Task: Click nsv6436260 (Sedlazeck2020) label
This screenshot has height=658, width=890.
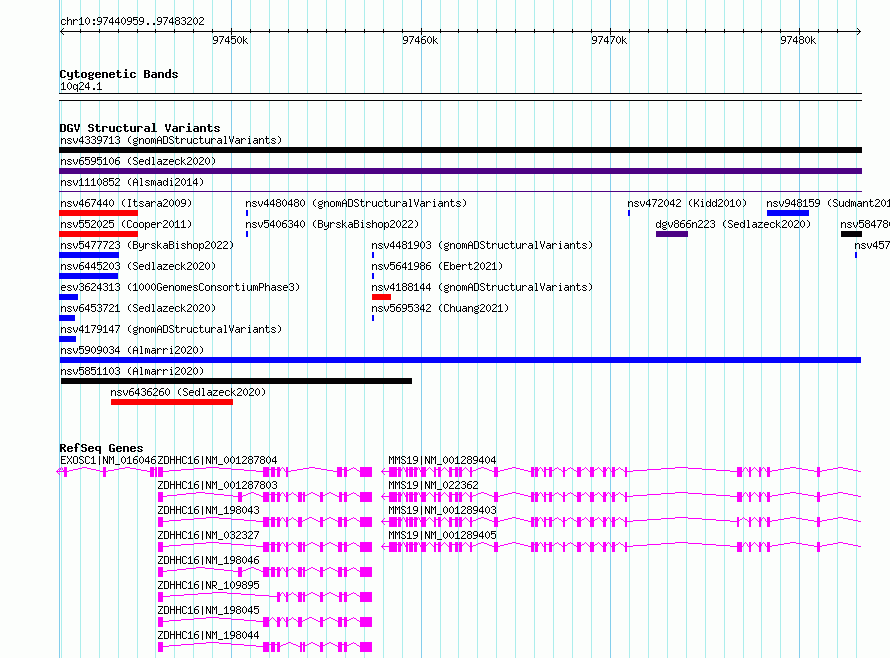Action: click(x=188, y=392)
